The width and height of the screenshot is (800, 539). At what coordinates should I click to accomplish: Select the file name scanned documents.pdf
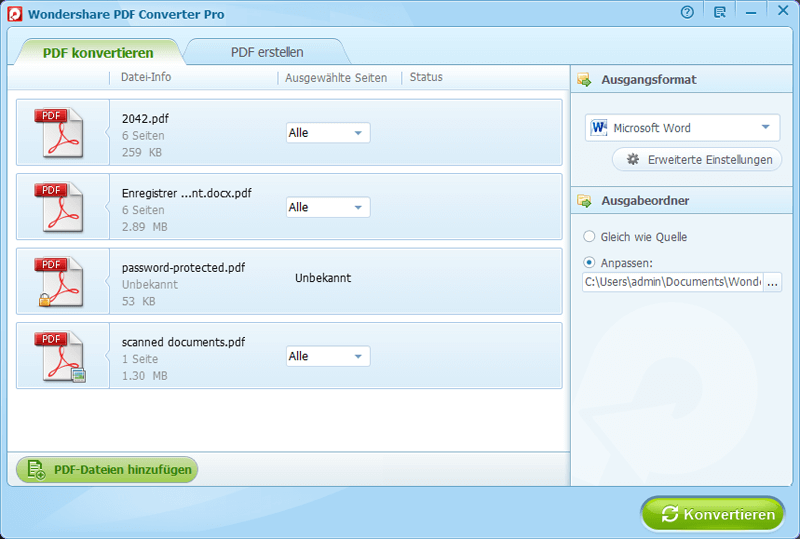(183, 342)
